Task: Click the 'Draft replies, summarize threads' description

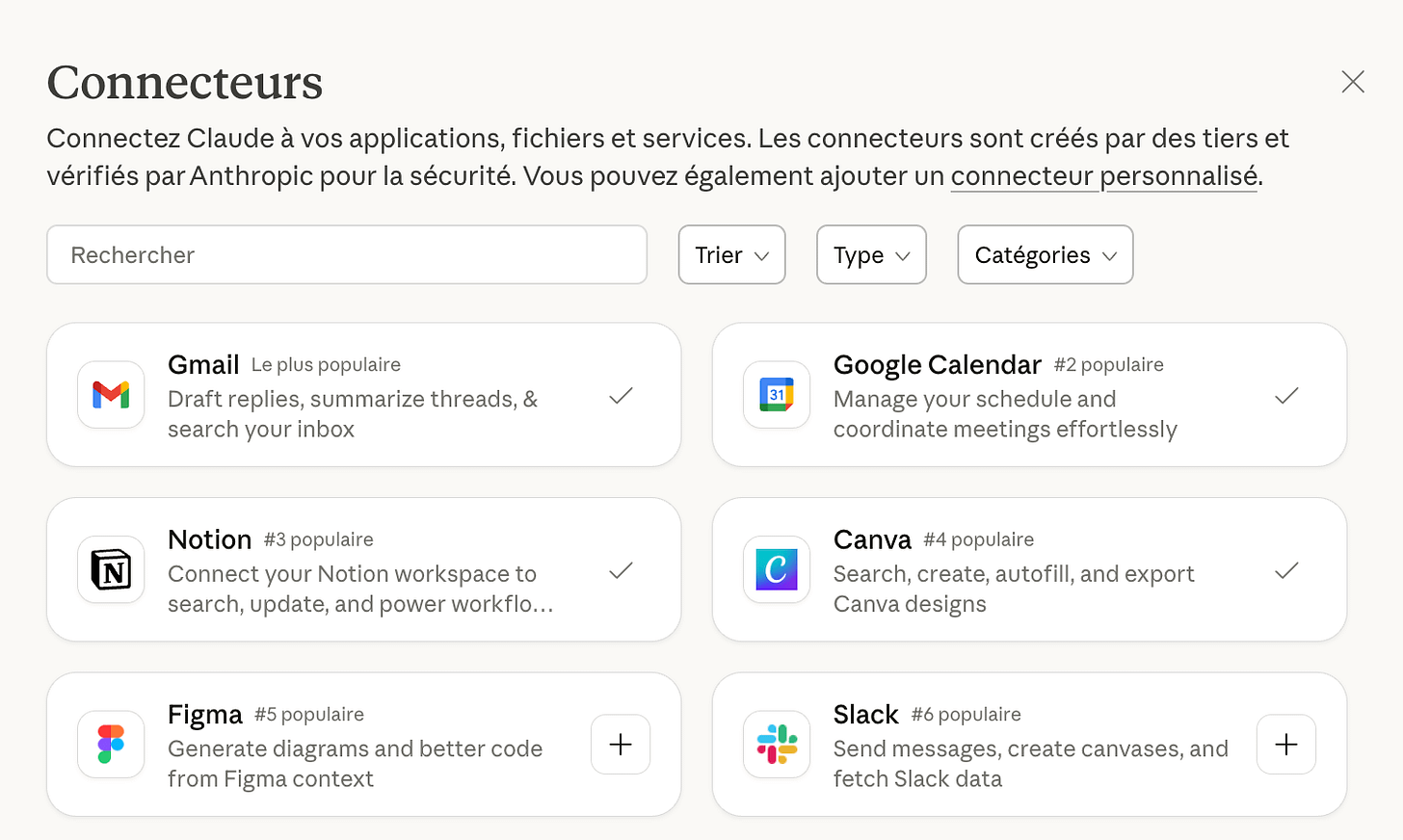Action: [353, 414]
